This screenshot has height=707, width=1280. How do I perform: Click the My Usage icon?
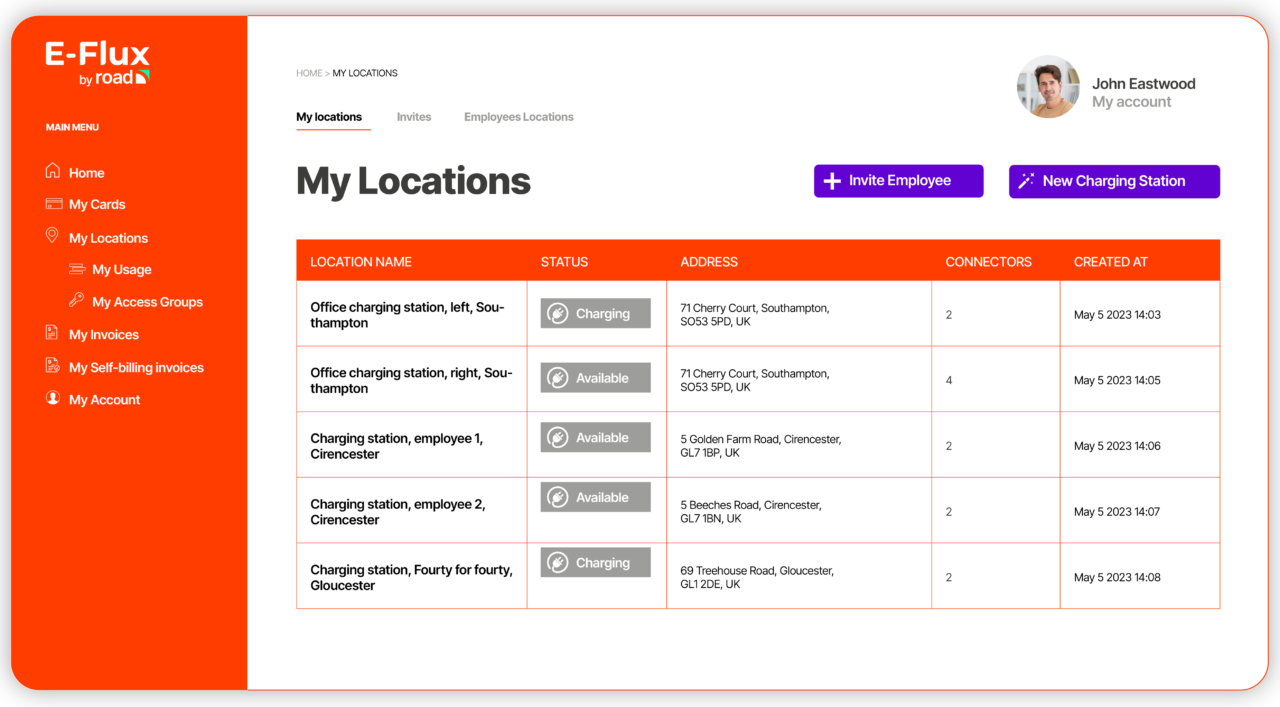(77, 269)
